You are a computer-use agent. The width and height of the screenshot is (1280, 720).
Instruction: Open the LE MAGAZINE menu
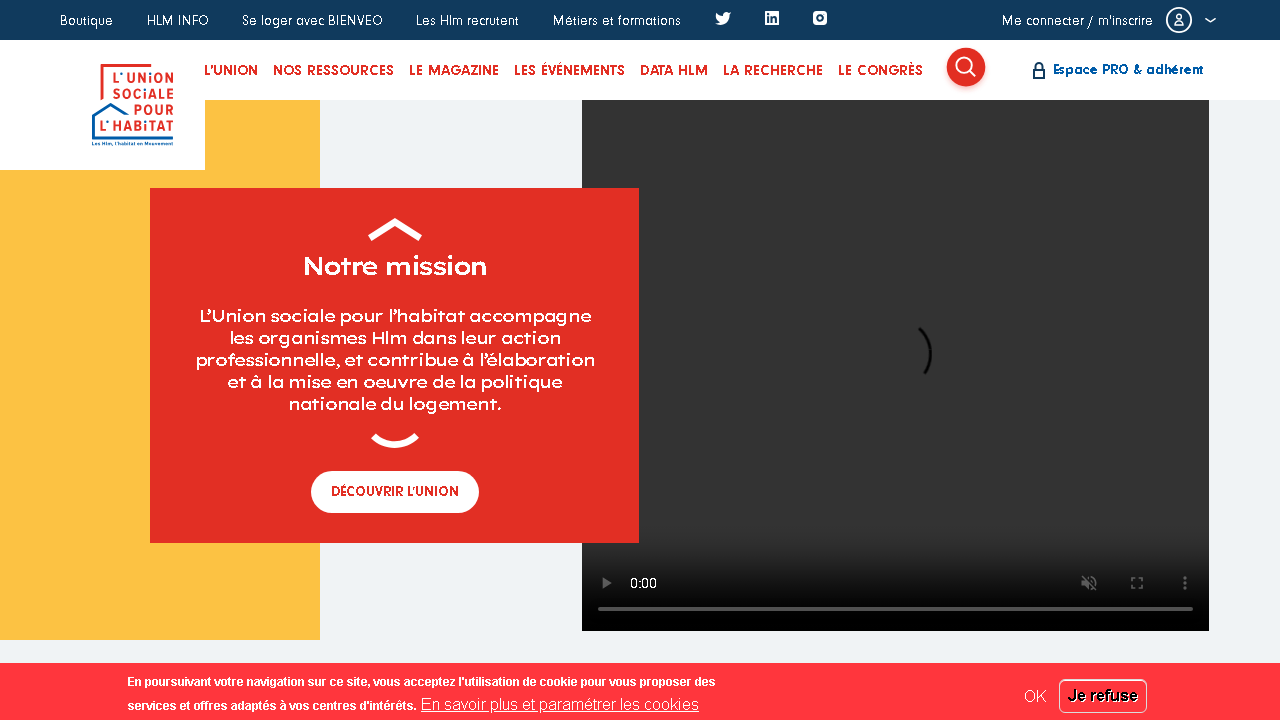[454, 70]
